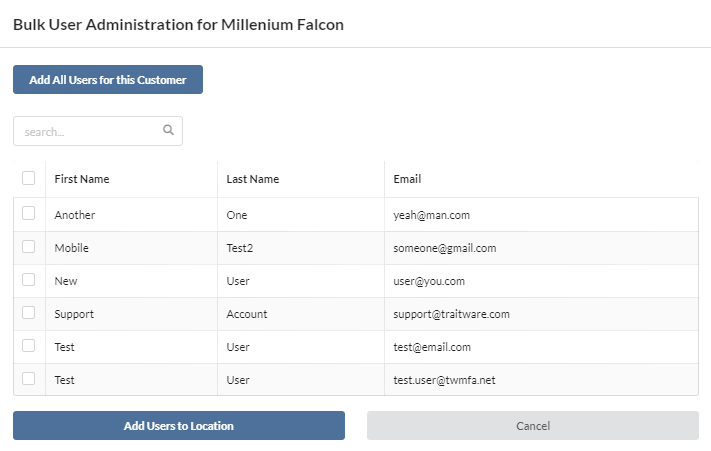The image size is (711, 451).
Task: Select the user@you.com table row
Action: point(356,281)
